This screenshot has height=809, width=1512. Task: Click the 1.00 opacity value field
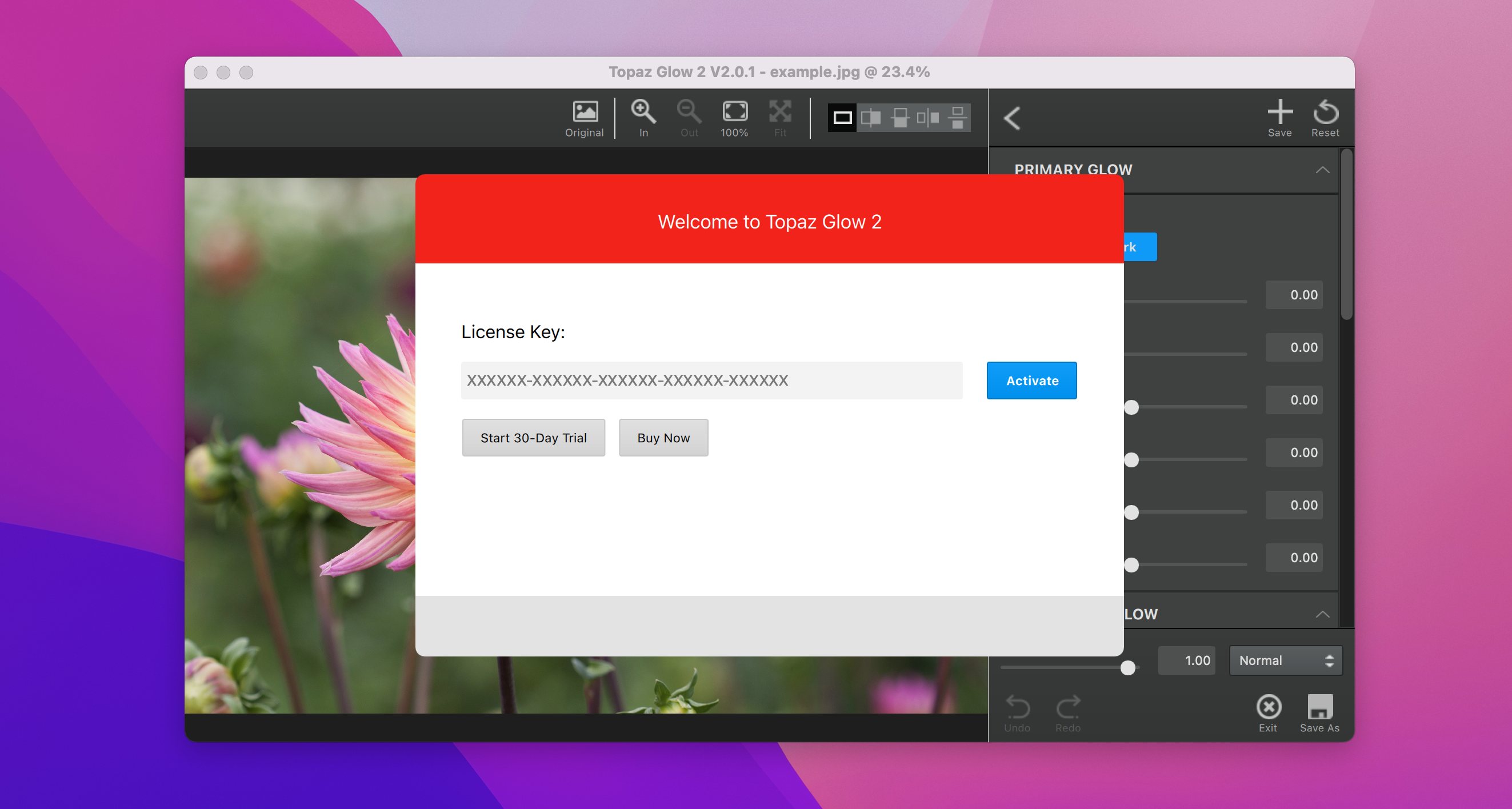pyautogui.click(x=1187, y=660)
